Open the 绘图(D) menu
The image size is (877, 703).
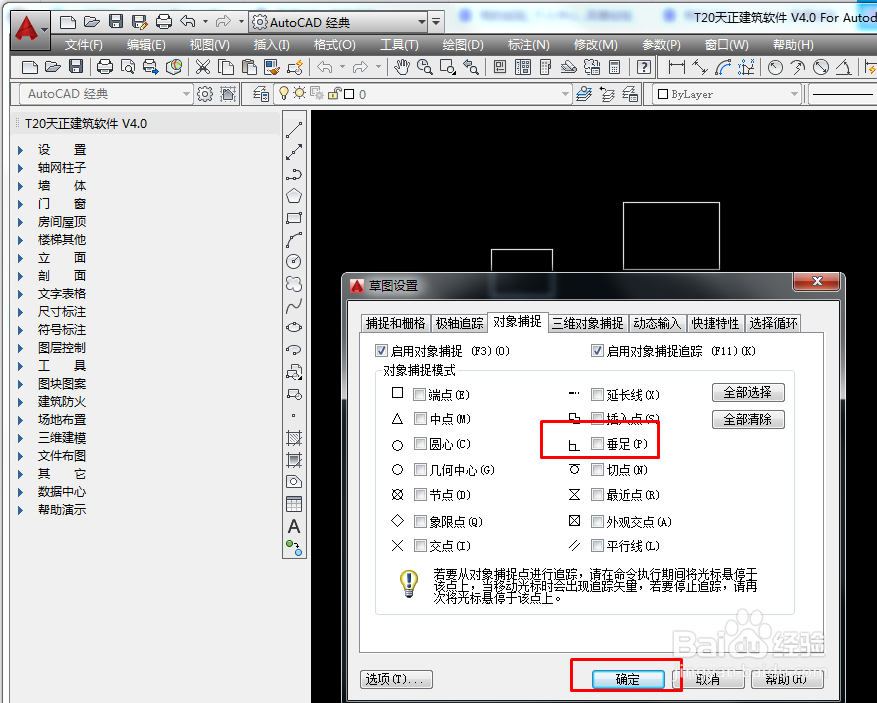click(x=463, y=45)
